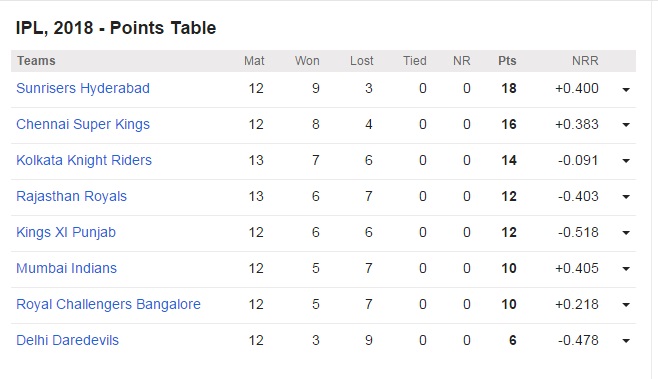This screenshot has width=658, height=379.
Task: Open the Chennai Super Kings team link
Action: 83,124
